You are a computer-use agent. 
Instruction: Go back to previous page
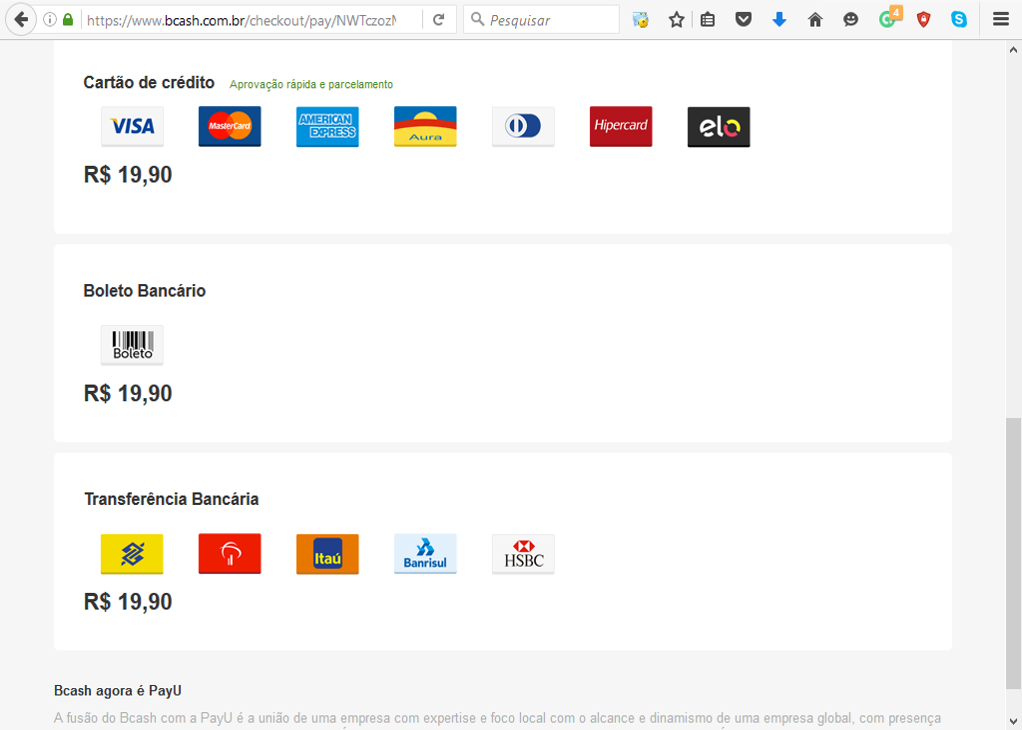coord(21,20)
